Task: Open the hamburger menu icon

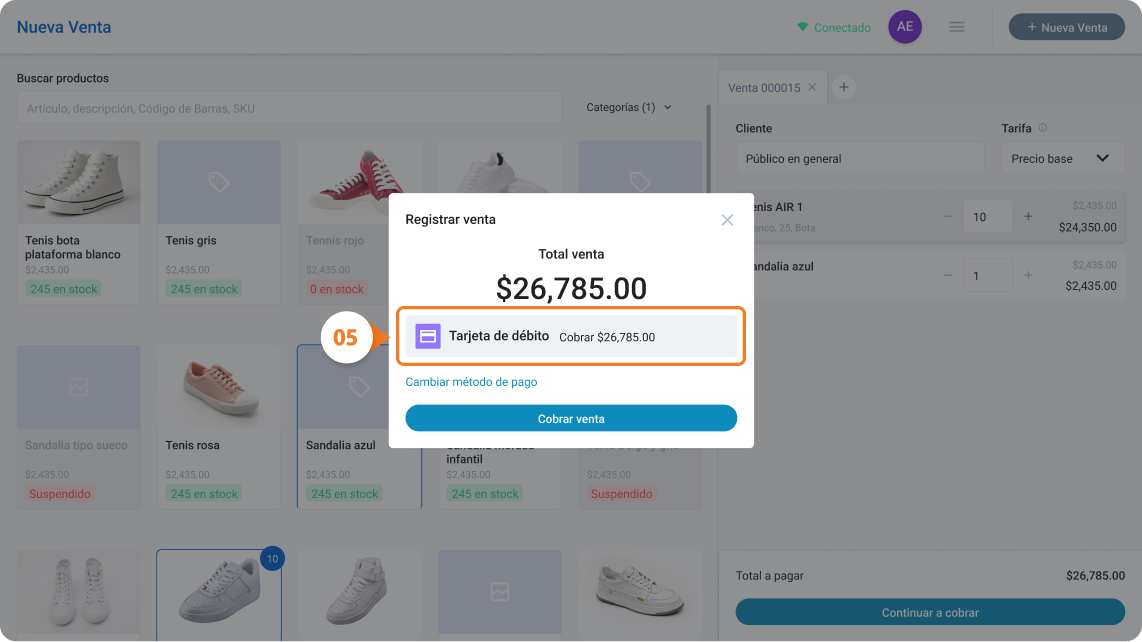Action: pos(956,27)
